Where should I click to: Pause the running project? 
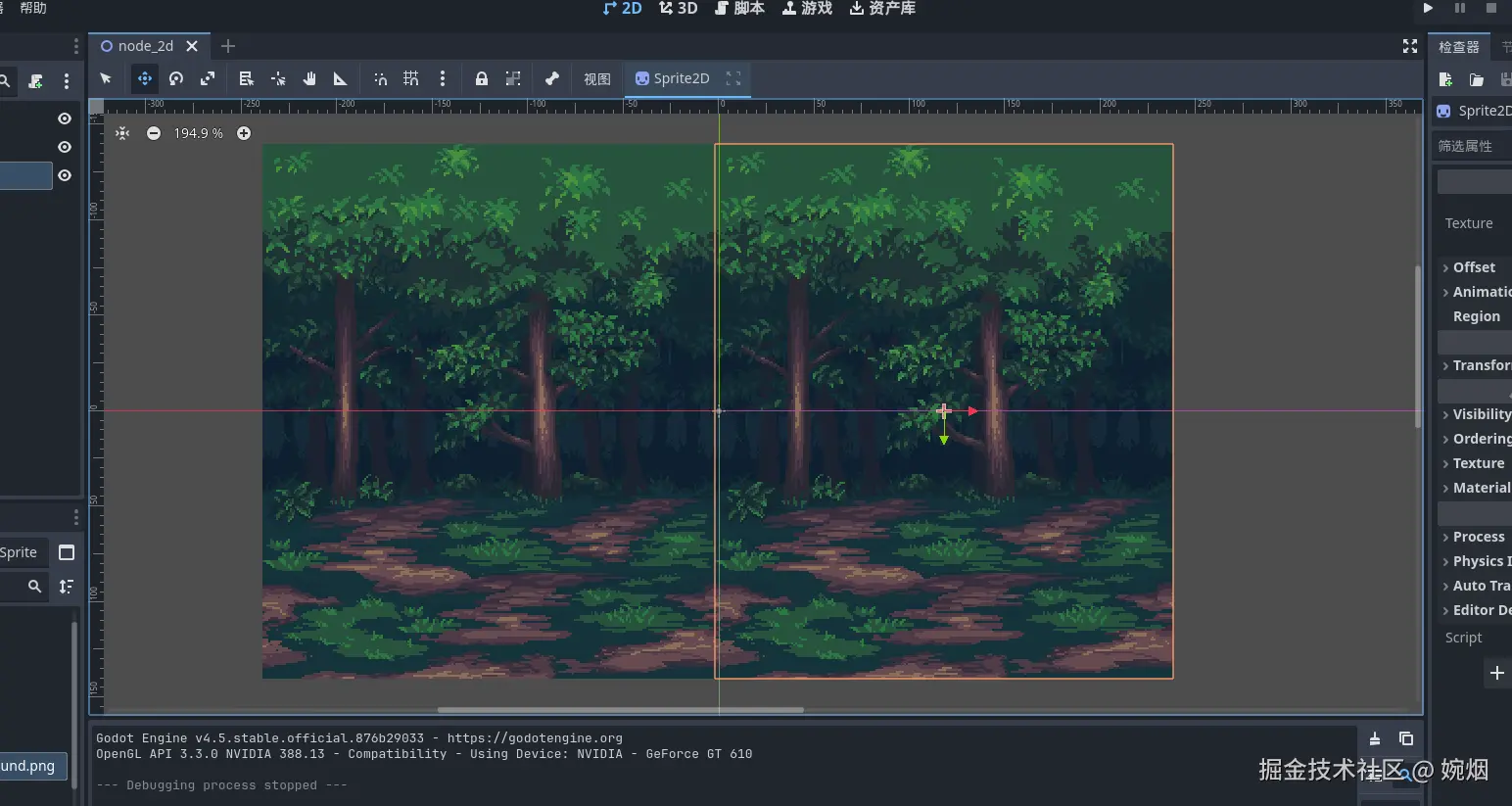[1460, 8]
